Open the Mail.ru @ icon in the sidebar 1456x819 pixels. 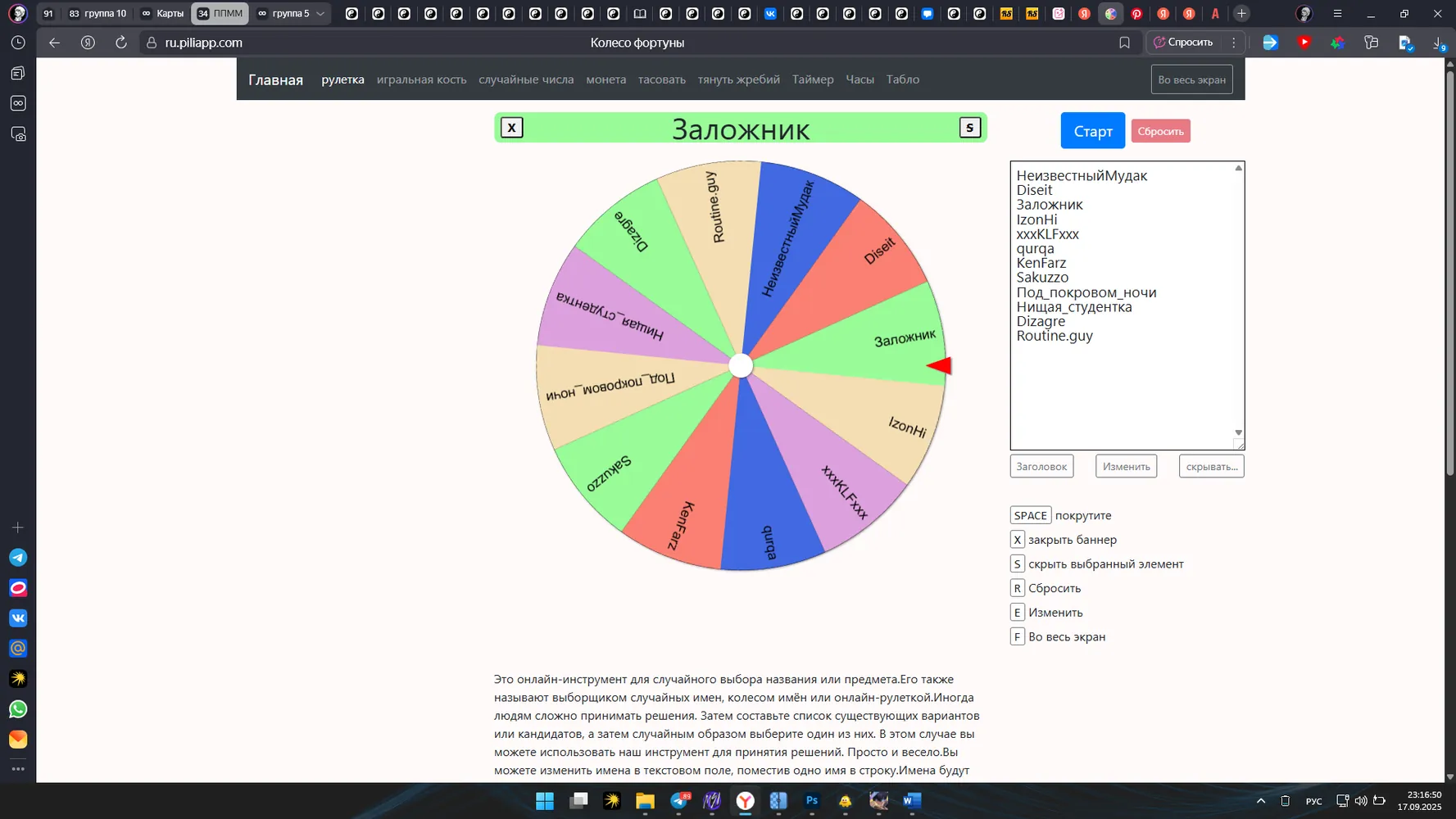(18, 649)
